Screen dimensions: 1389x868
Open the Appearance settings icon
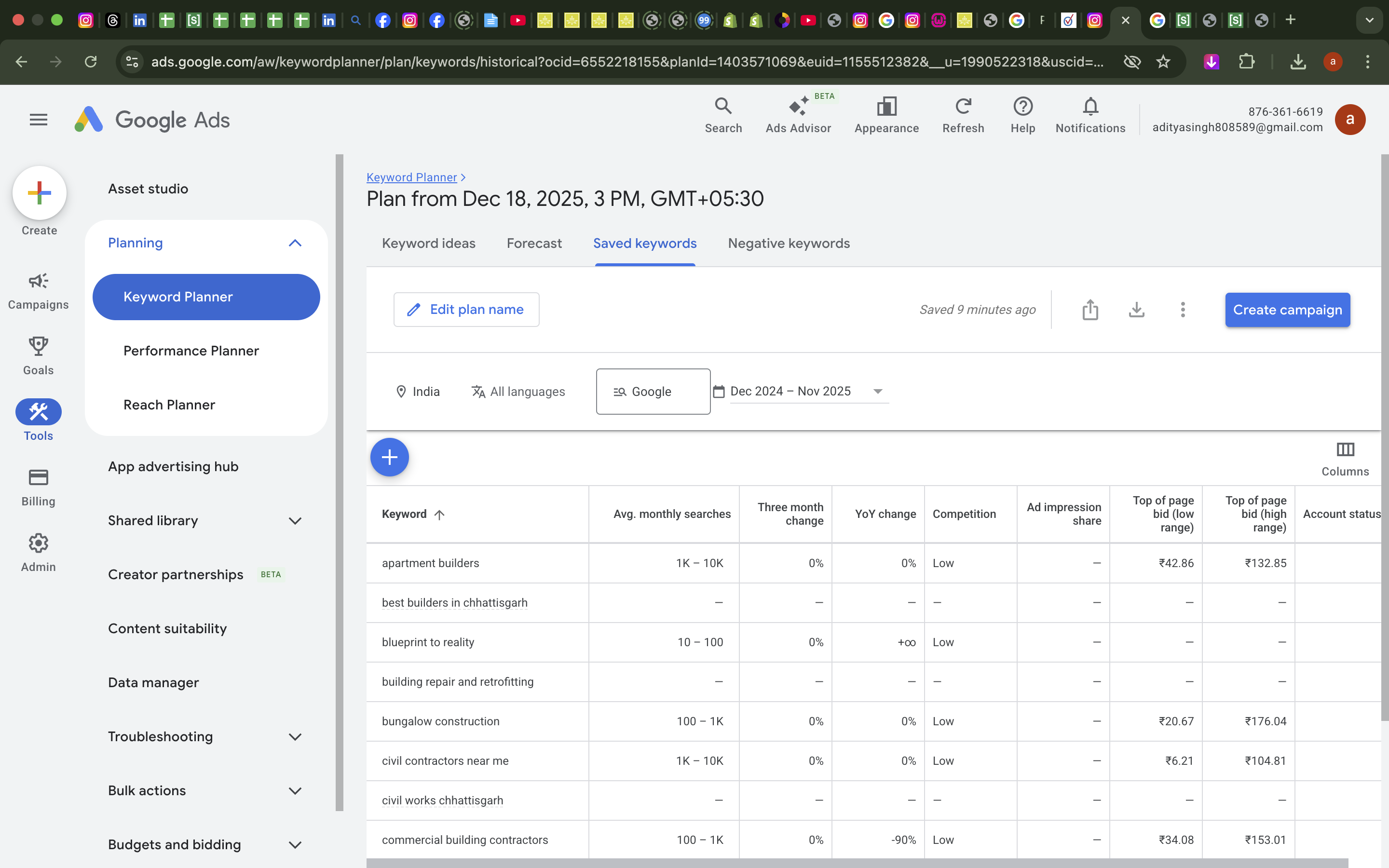(886, 115)
